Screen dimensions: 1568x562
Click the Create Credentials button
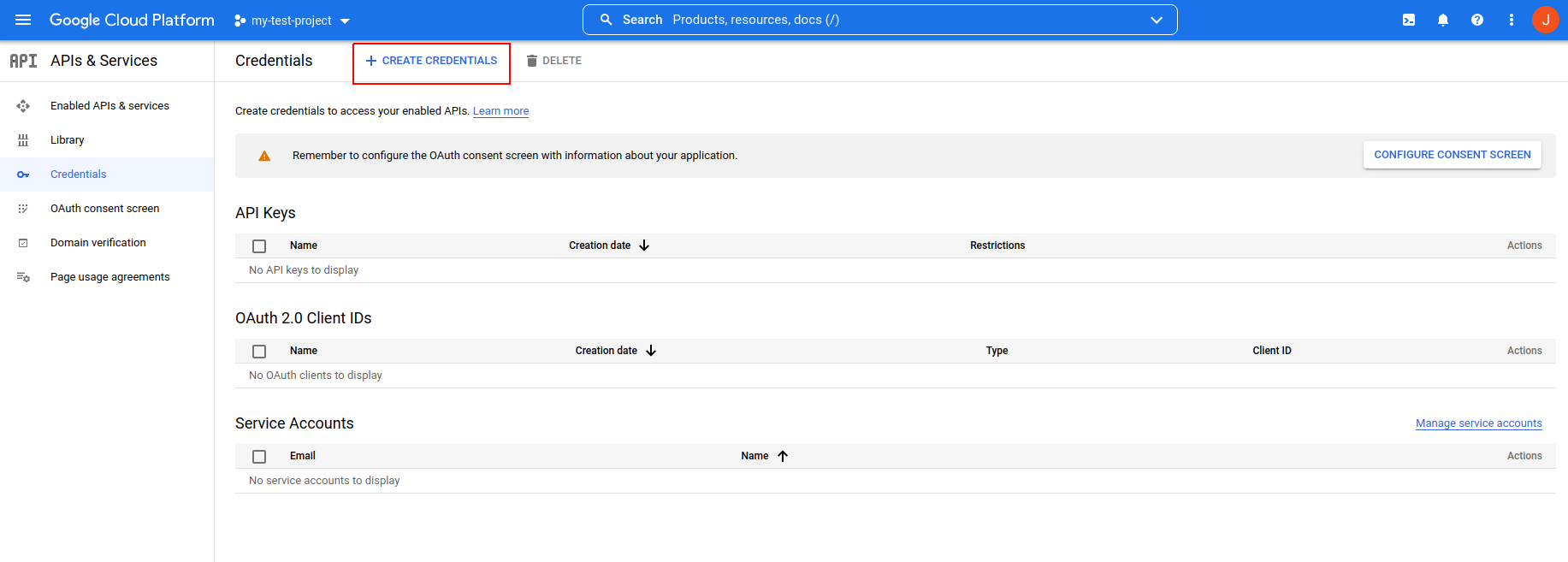[431, 61]
